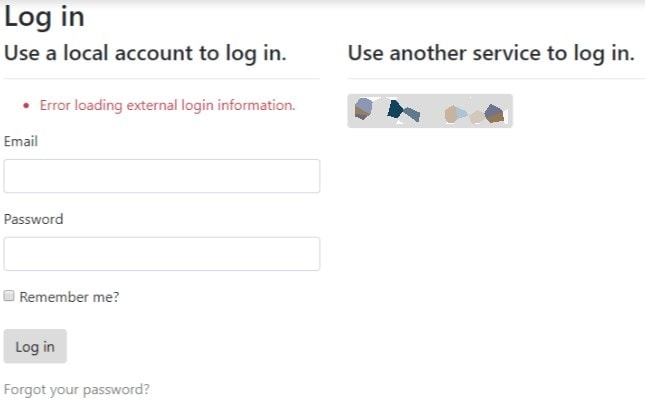Click the divider line under the local account heading
Image resolution: width=645 pixels, height=411 pixels.
161,78
